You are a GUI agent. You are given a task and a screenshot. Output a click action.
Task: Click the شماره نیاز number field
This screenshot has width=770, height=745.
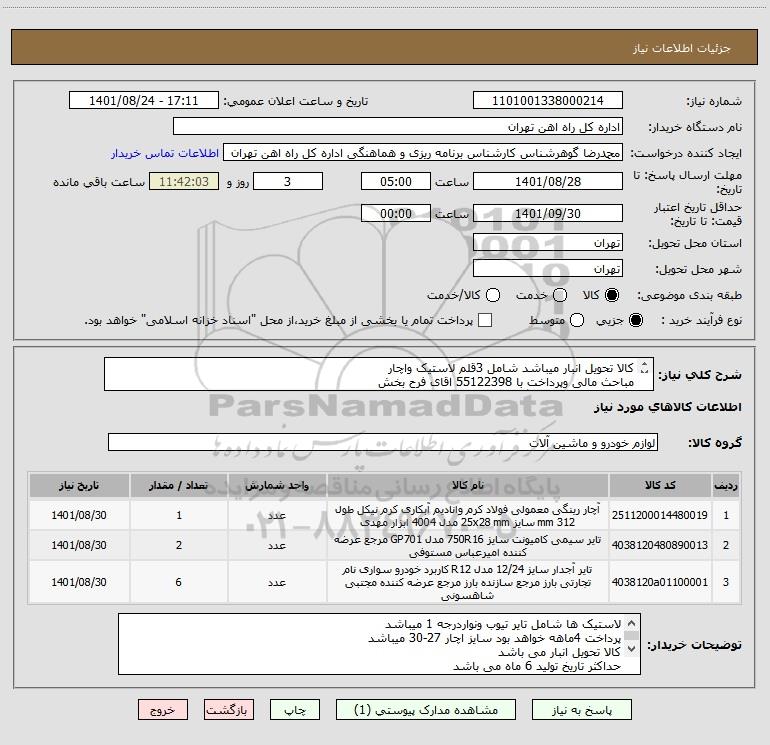pyautogui.click(x=548, y=100)
